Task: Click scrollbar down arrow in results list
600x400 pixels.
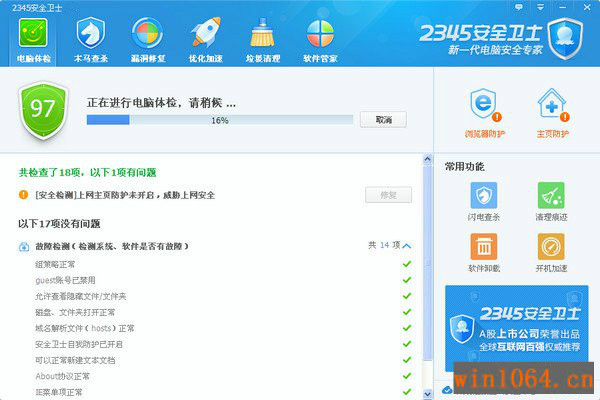Action: pyautogui.click(x=427, y=394)
